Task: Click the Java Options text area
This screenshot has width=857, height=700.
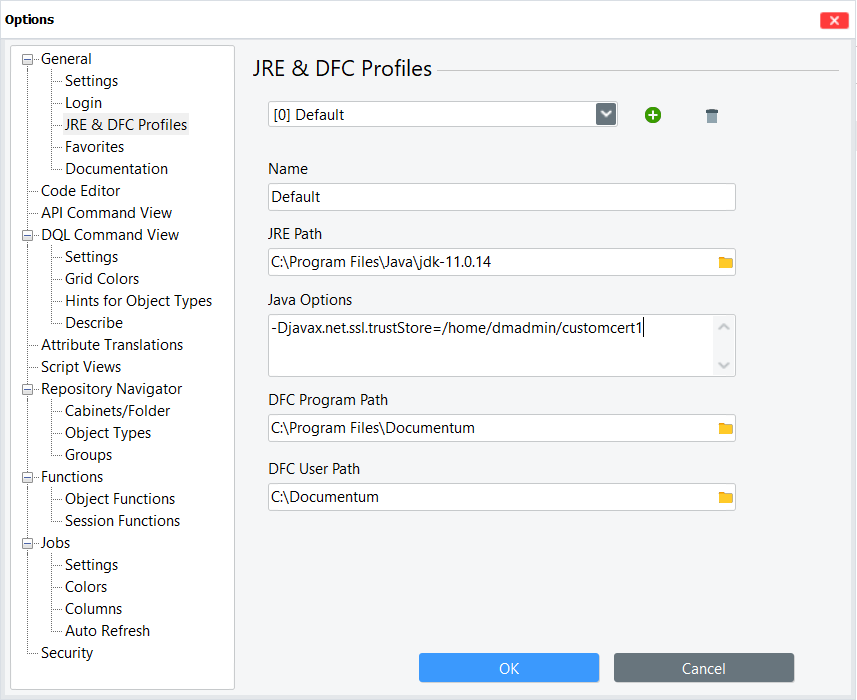Action: tap(490, 346)
